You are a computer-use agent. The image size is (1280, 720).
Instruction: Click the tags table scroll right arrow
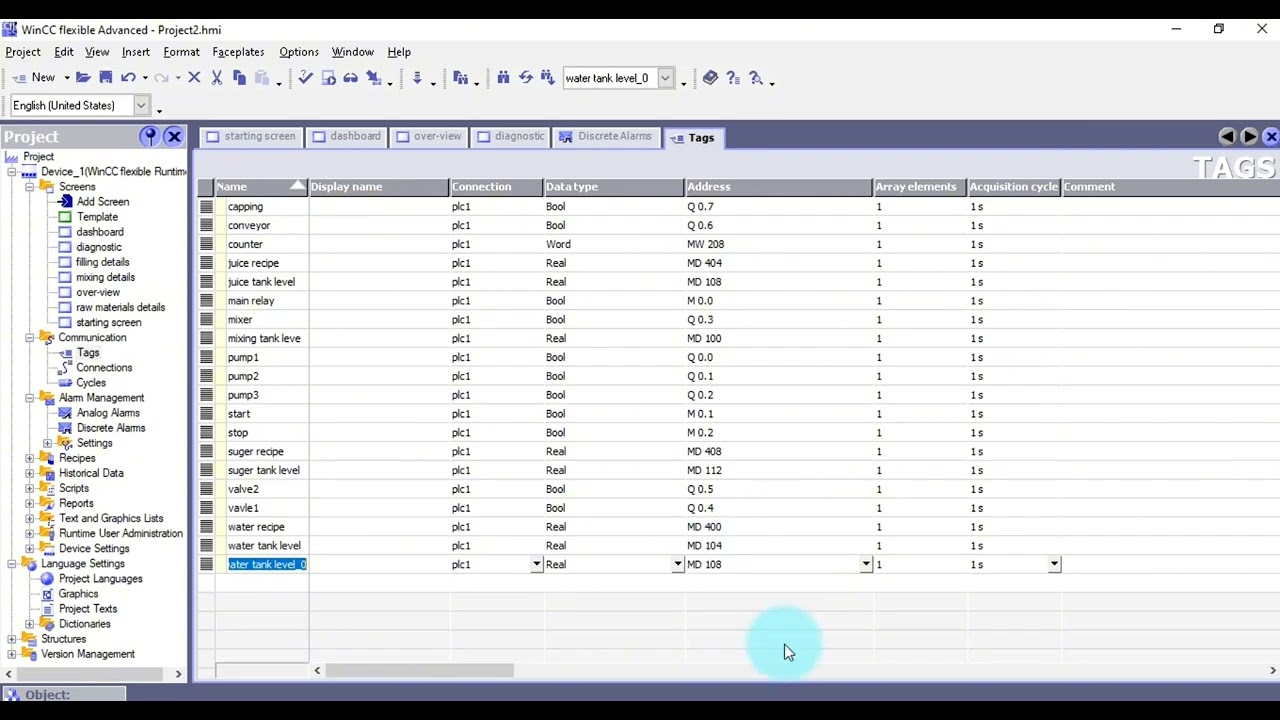1273,671
